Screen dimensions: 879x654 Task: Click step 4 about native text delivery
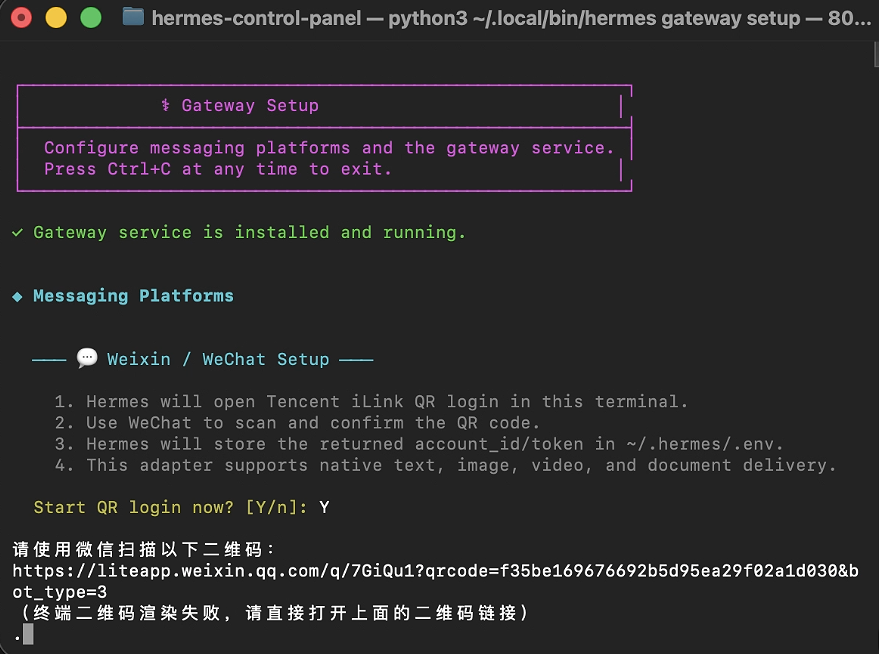445,466
